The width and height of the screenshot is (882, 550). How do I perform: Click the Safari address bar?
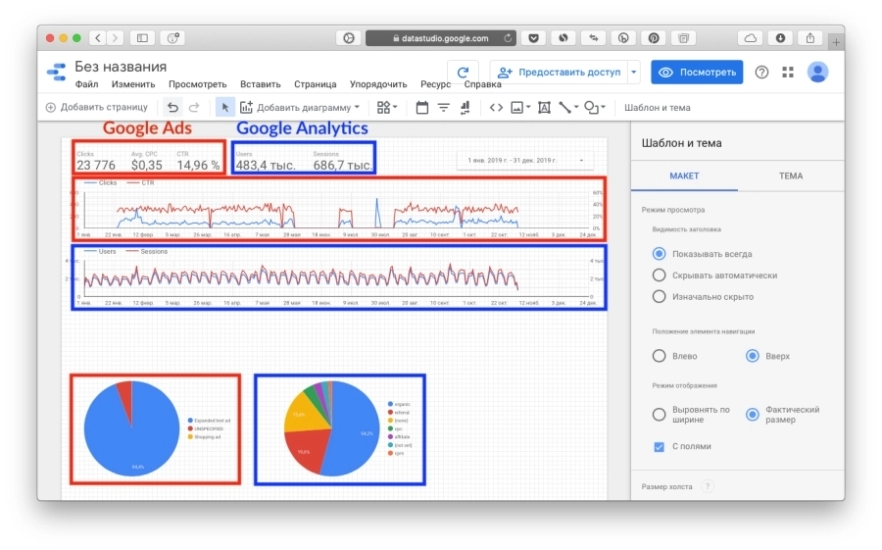coord(440,38)
